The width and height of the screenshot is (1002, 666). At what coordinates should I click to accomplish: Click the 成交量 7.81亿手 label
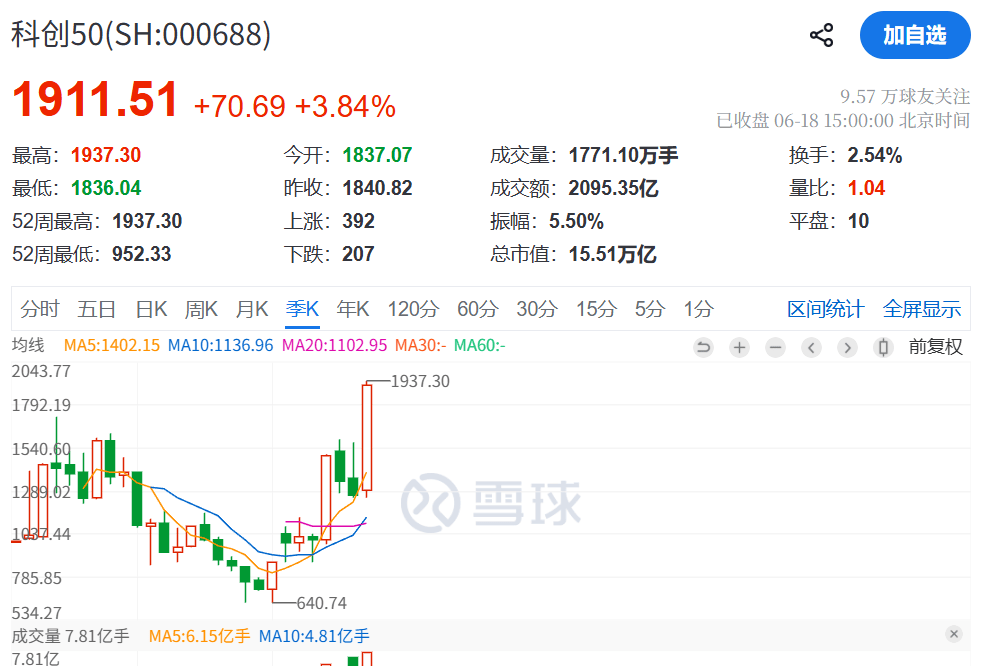pos(70,637)
